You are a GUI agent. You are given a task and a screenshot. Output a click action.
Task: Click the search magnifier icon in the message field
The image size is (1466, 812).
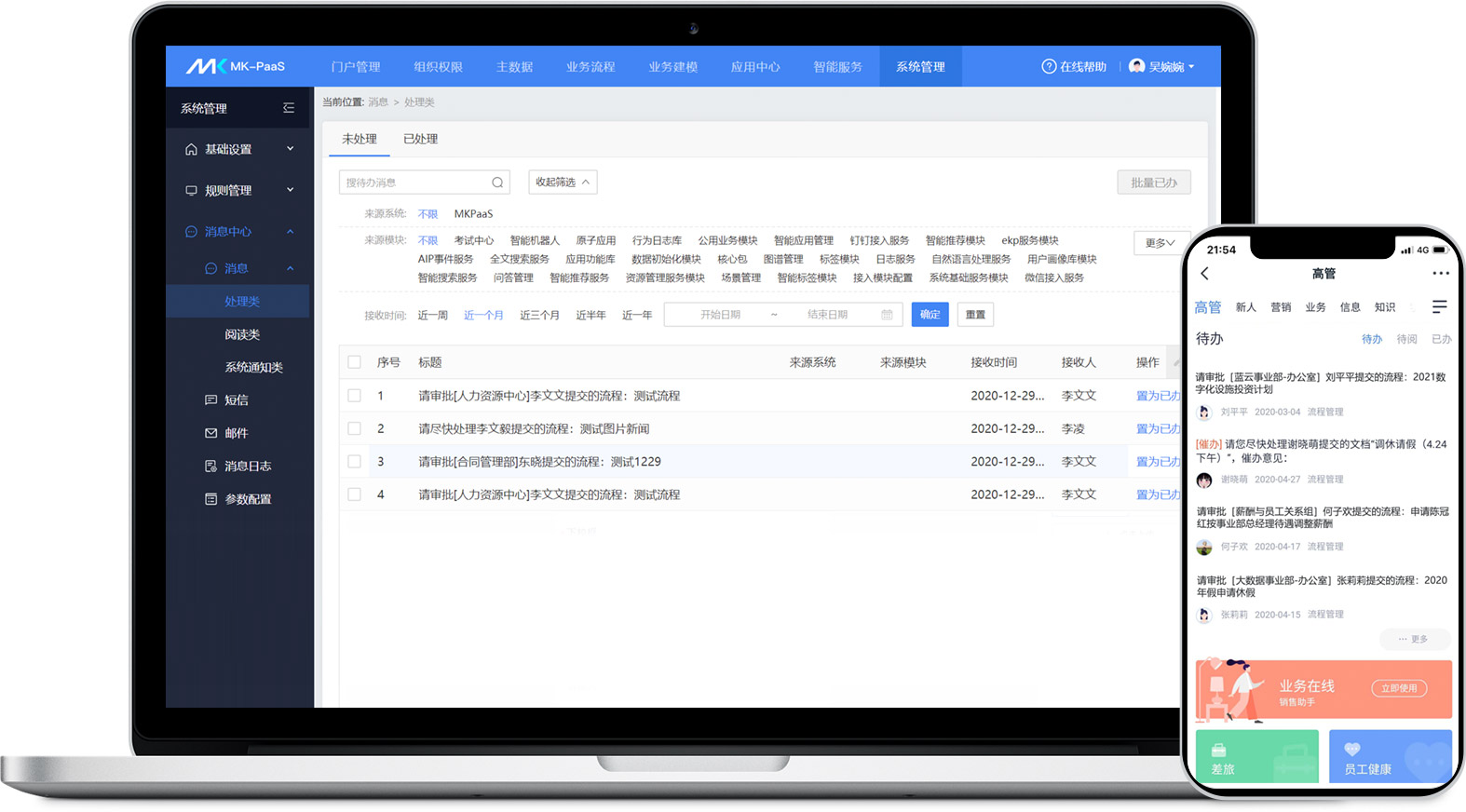497,183
